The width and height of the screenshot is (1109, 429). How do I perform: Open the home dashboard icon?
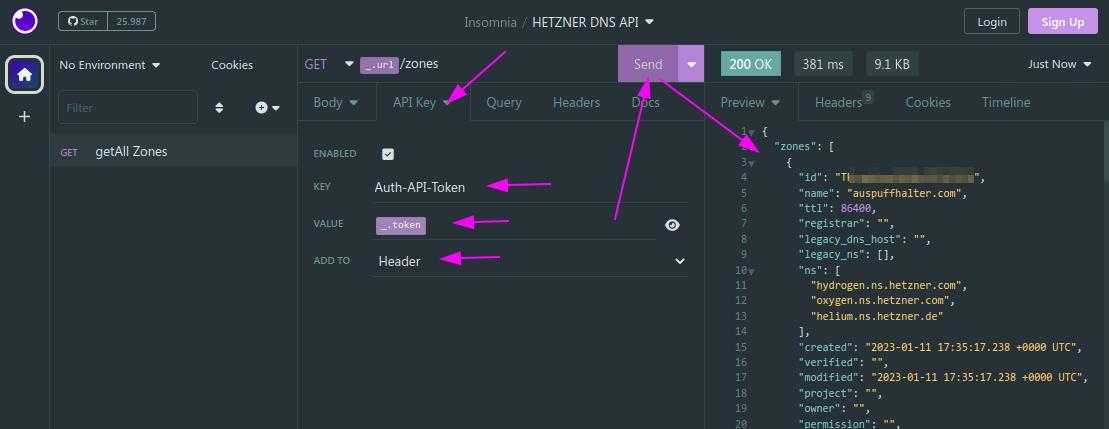tap(25, 74)
